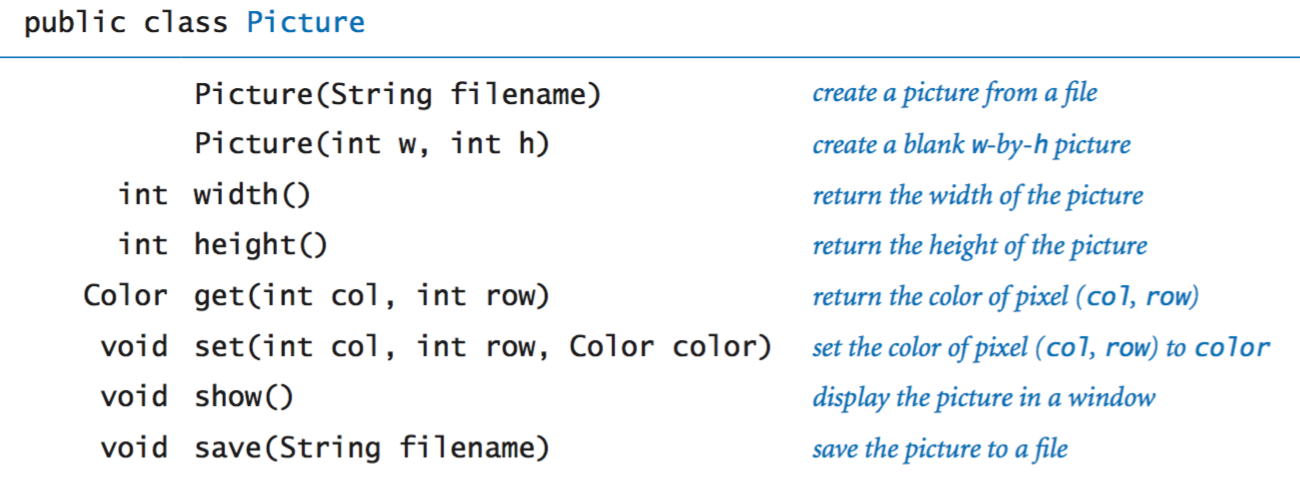Select "return the width of the picture" text

[x=977, y=195]
